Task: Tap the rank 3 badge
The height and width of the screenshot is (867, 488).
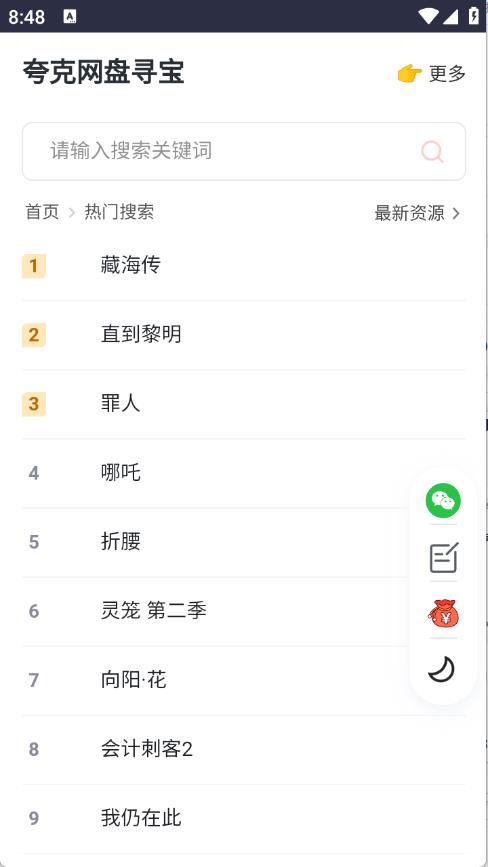Action: click(x=34, y=404)
